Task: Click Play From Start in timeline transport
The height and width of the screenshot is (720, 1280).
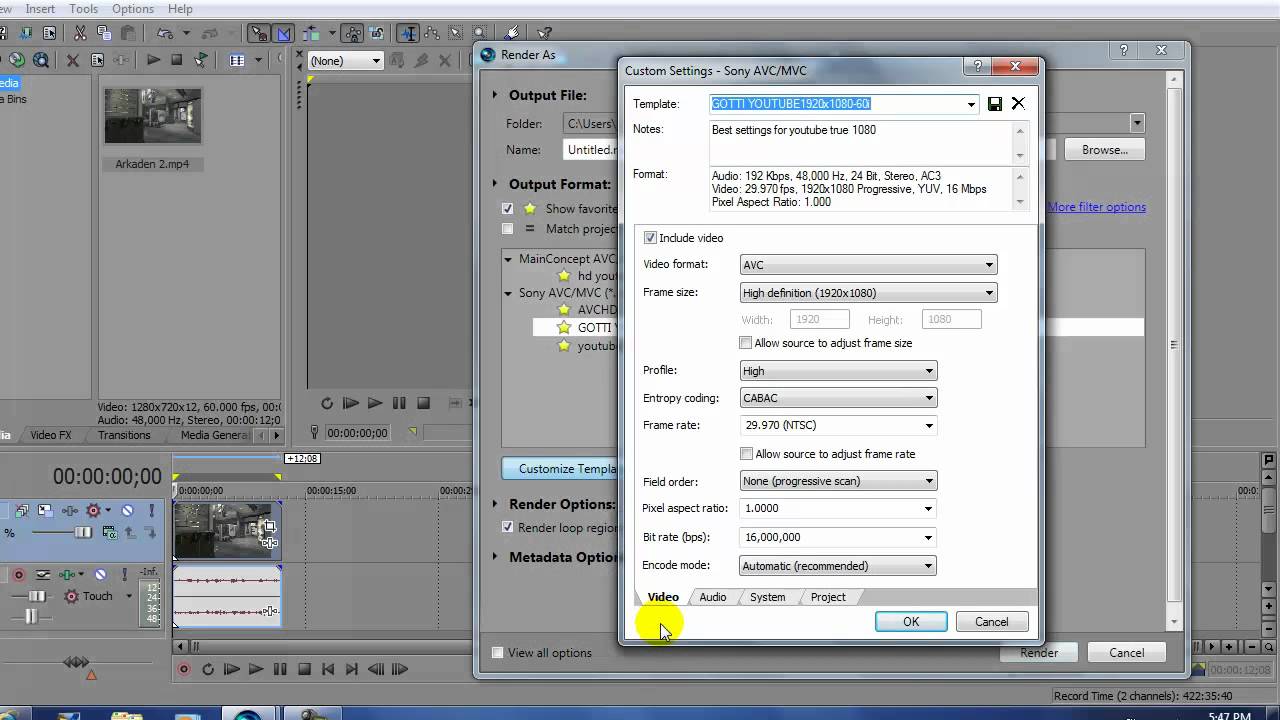Action: pyautogui.click(x=232, y=670)
